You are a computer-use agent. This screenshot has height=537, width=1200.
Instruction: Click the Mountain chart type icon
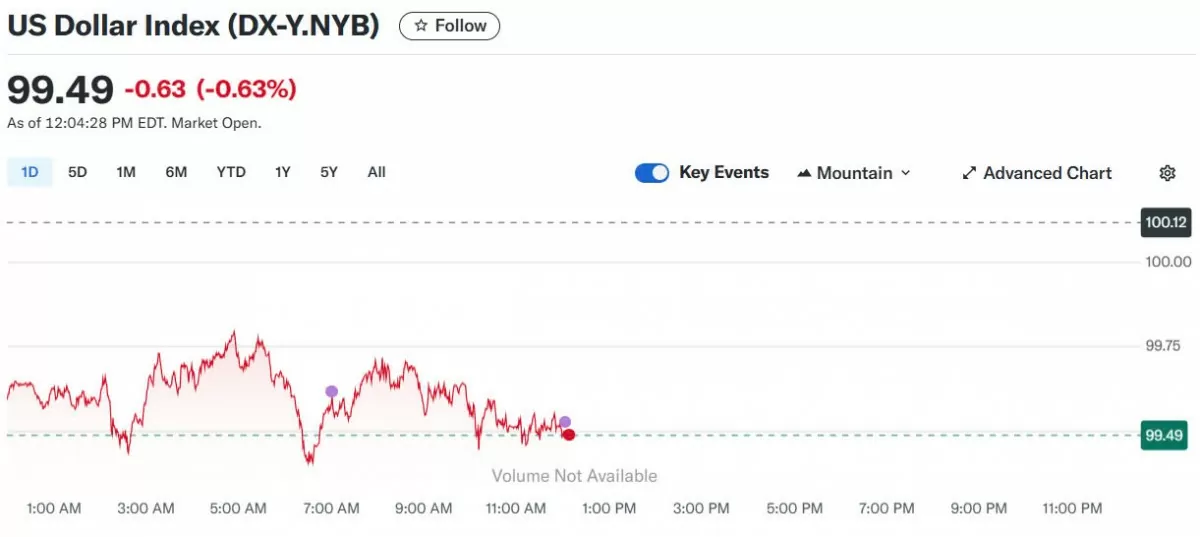coord(804,173)
